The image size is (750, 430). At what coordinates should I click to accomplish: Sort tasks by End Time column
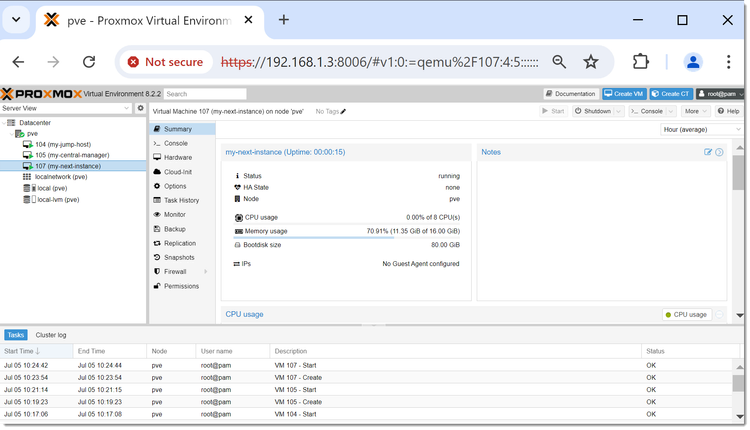click(x=110, y=351)
